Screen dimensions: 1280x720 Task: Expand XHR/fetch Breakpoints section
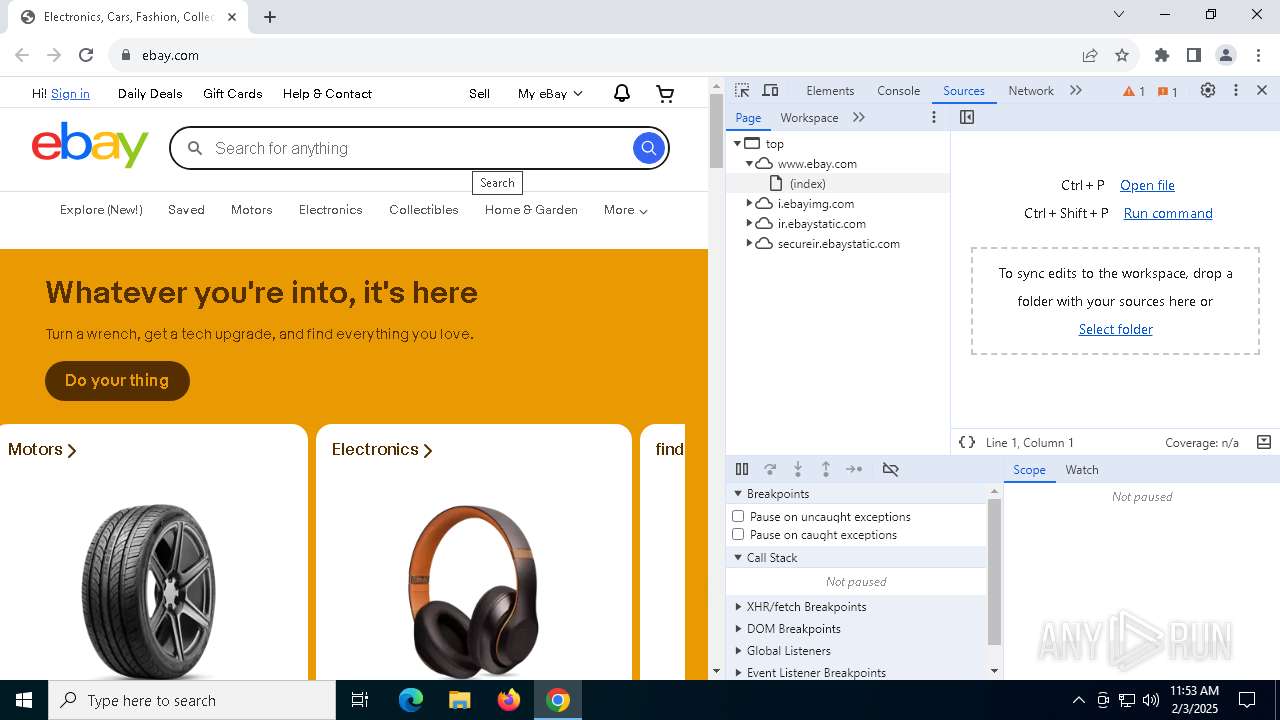point(738,607)
